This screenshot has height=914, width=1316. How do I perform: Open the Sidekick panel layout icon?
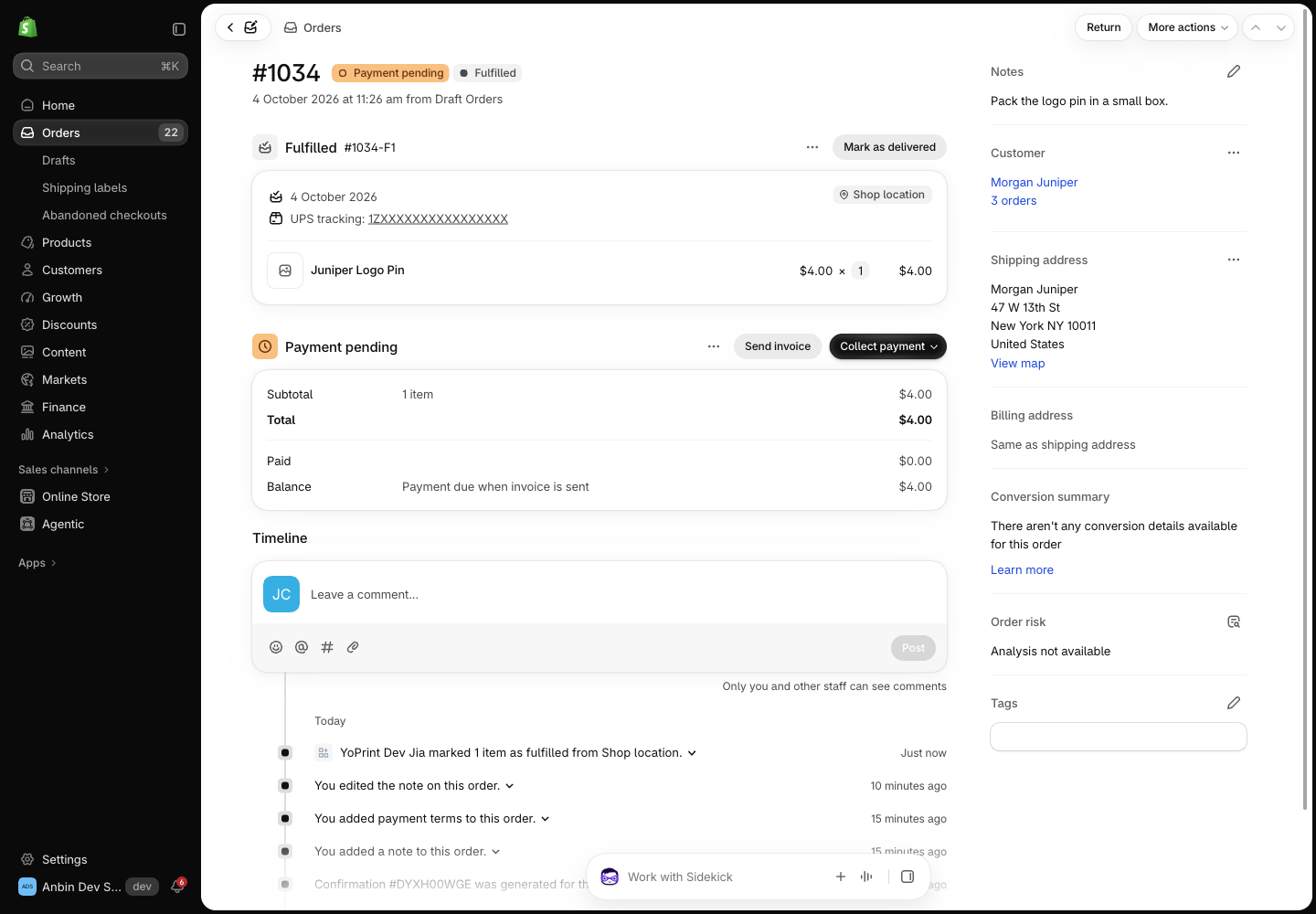[x=907, y=877]
